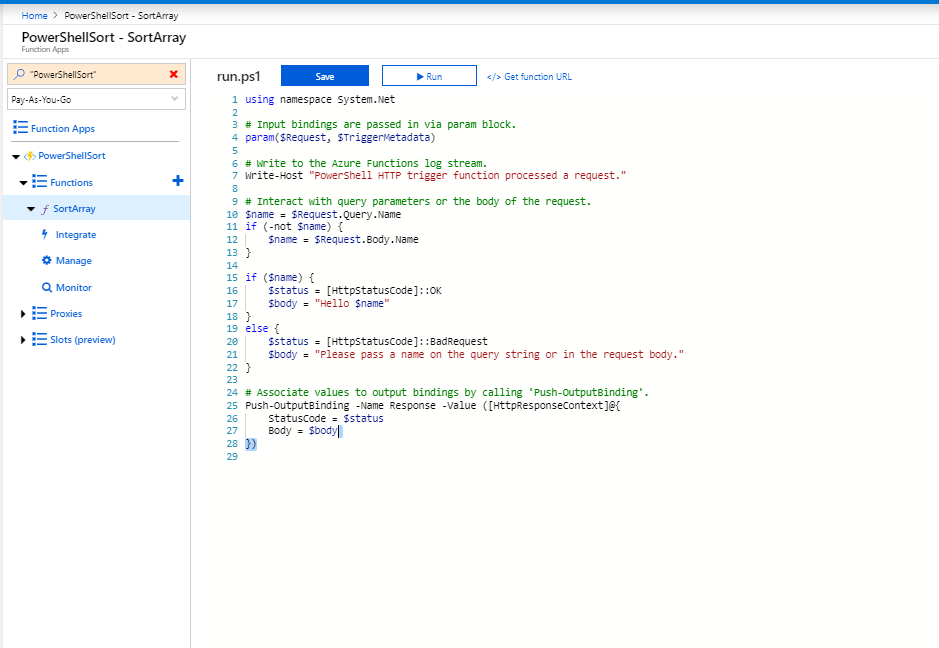The width and height of the screenshot is (939, 648).
Task: Open the Manage section
Action: (x=74, y=261)
